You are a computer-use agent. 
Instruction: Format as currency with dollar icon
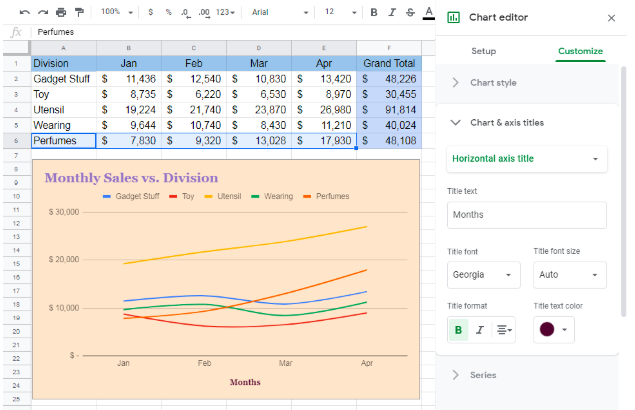[151, 12]
